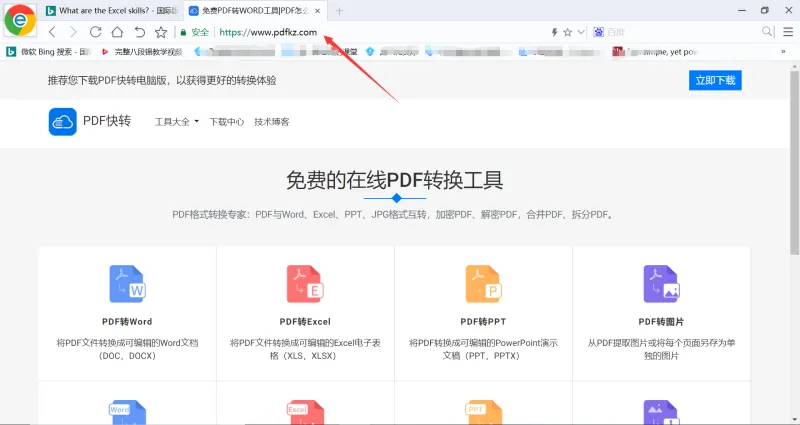Click the PDF转图片 purple icon
Screen dimensions: 800x425
(661, 284)
